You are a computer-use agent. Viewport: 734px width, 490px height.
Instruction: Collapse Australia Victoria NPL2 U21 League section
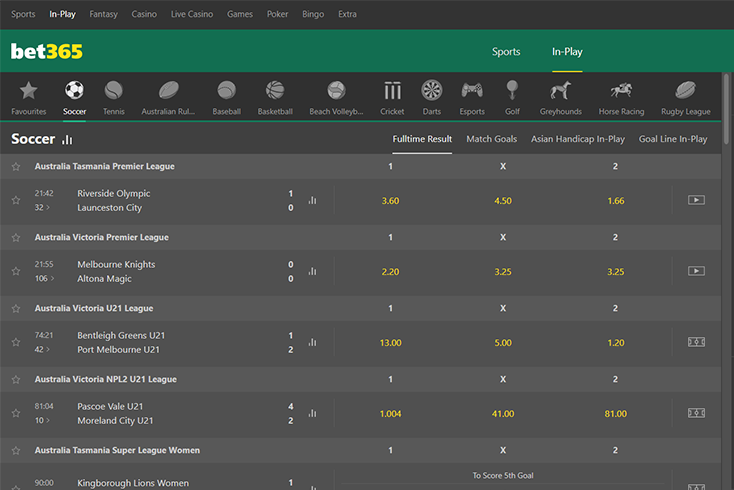[106, 379]
